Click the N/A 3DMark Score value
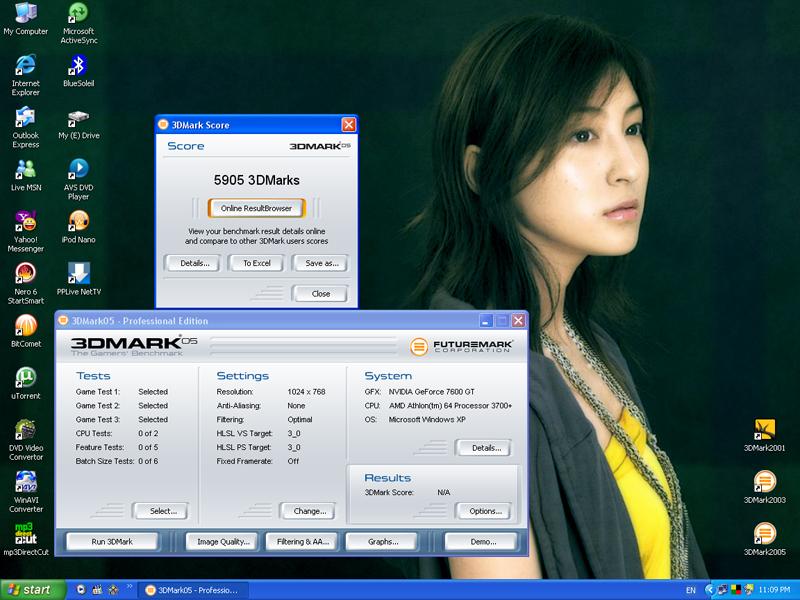800x600 pixels. click(x=443, y=492)
